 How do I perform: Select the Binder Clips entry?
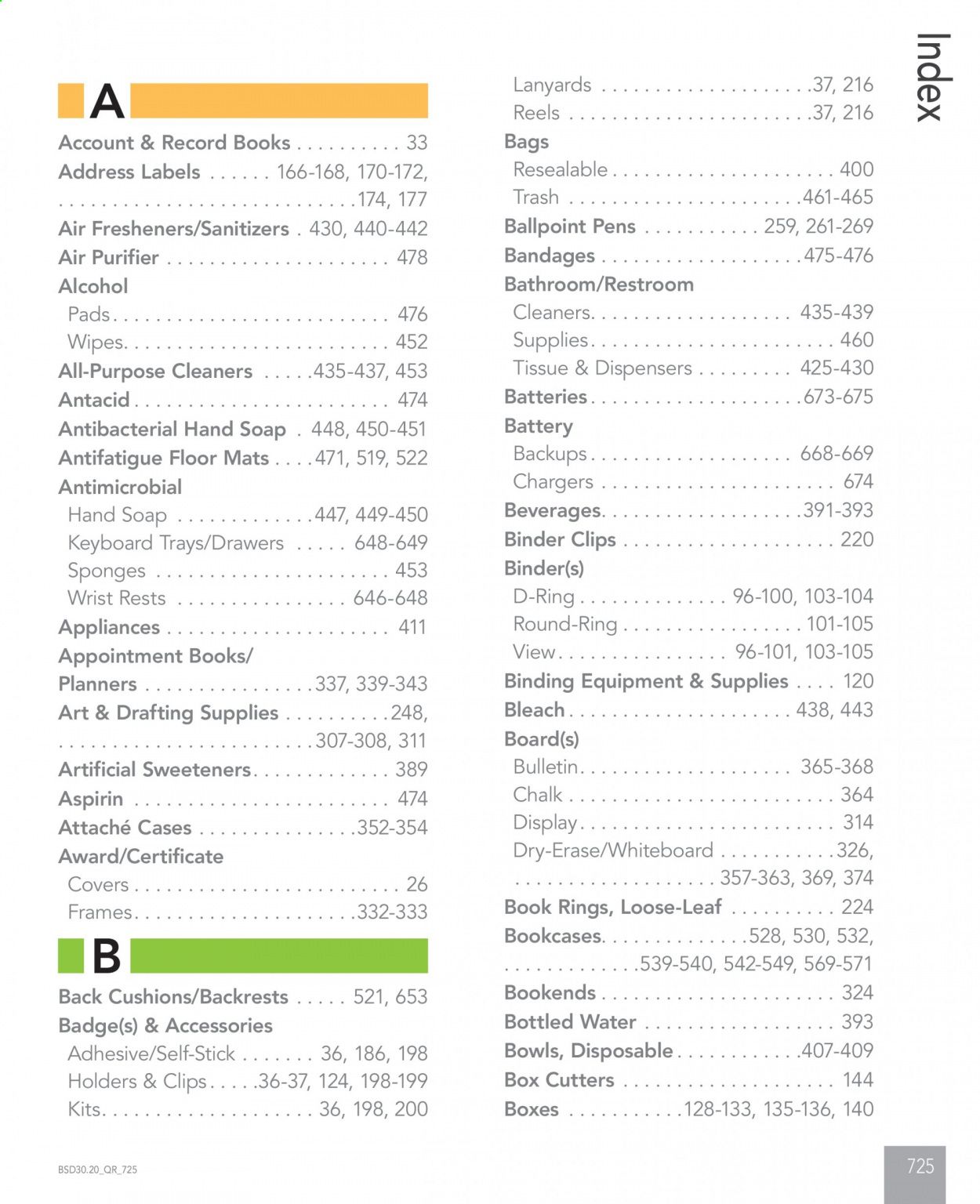pyautogui.click(x=689, y=539)
